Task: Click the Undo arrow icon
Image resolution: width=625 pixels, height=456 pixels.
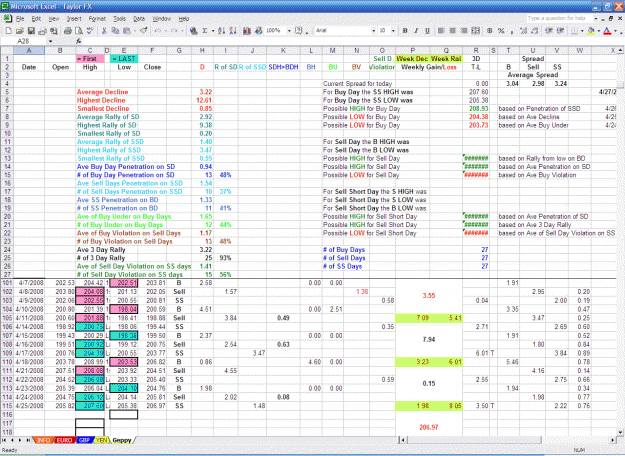Action: [x=158, y=31]
